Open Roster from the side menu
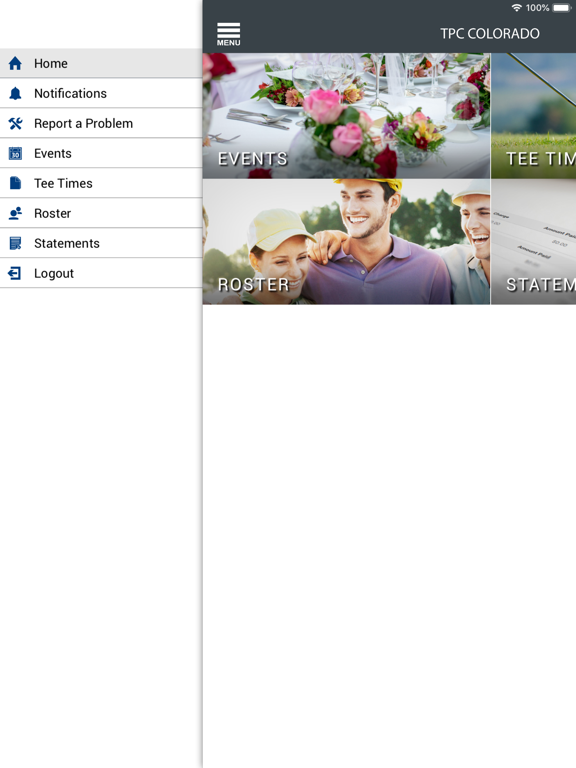The width and height of the screenshot is (576, 768). (101, 213)
